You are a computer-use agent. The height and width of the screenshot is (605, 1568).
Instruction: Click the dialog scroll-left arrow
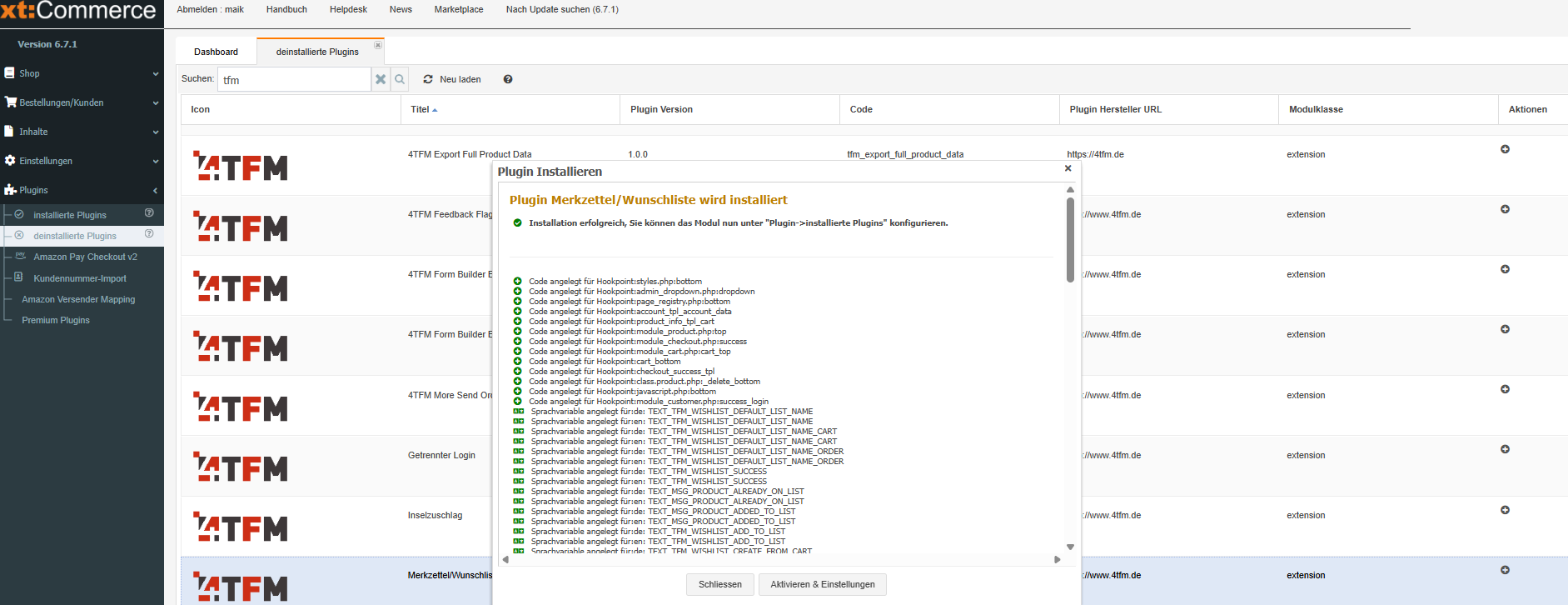[x=505, y=559]
